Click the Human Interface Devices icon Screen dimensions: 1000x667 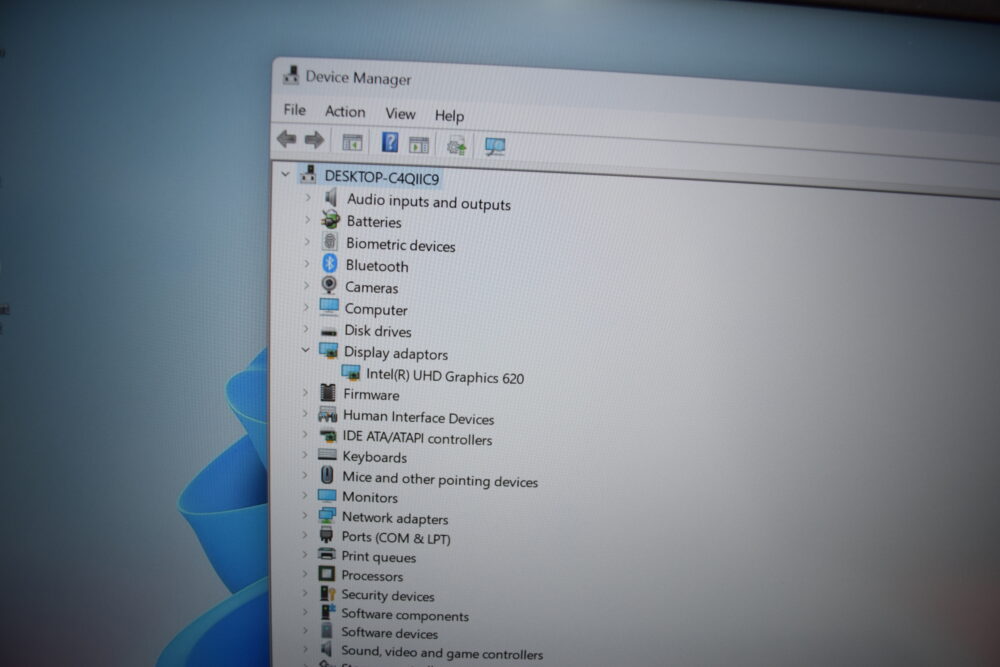pos(327,414)
